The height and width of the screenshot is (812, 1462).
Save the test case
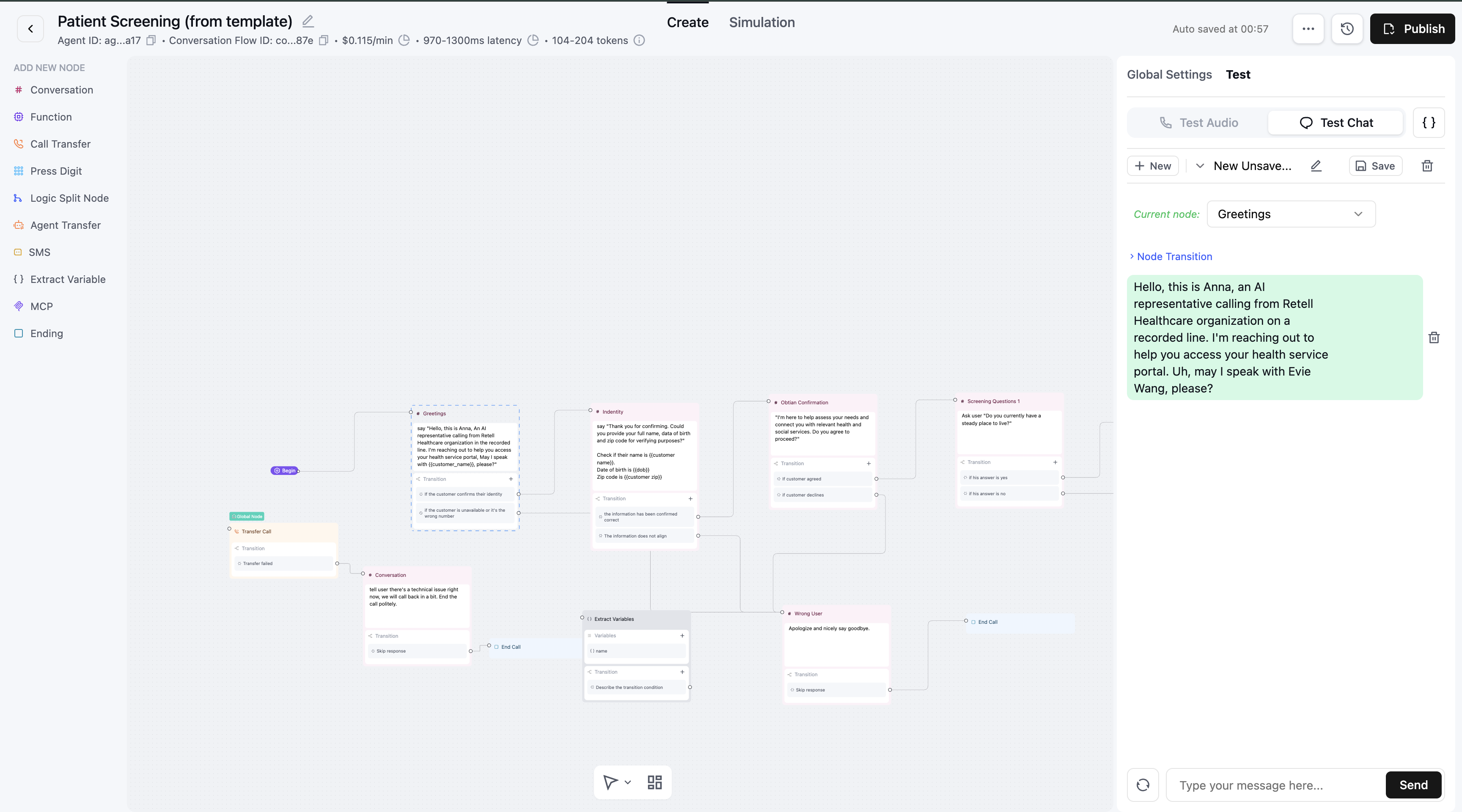point(1375,166)
